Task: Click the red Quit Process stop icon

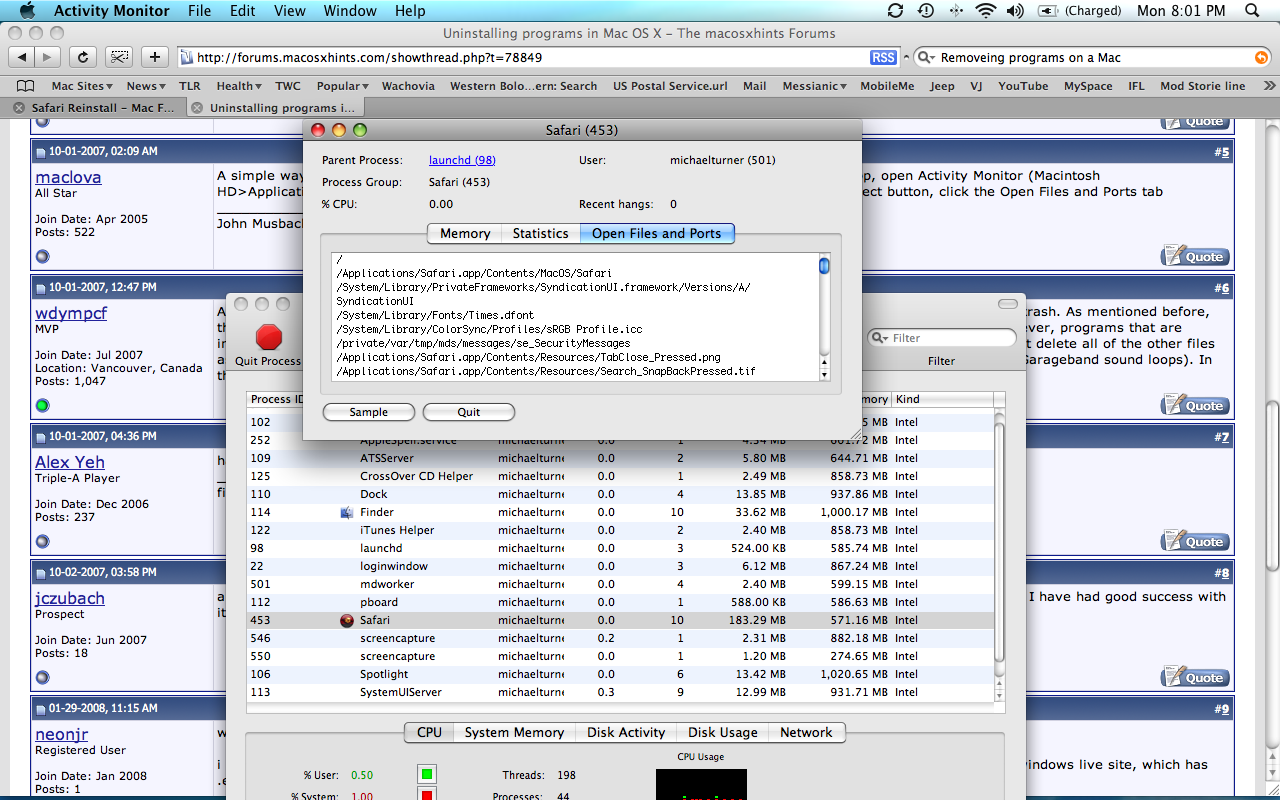Action: (x=269, y=337)
